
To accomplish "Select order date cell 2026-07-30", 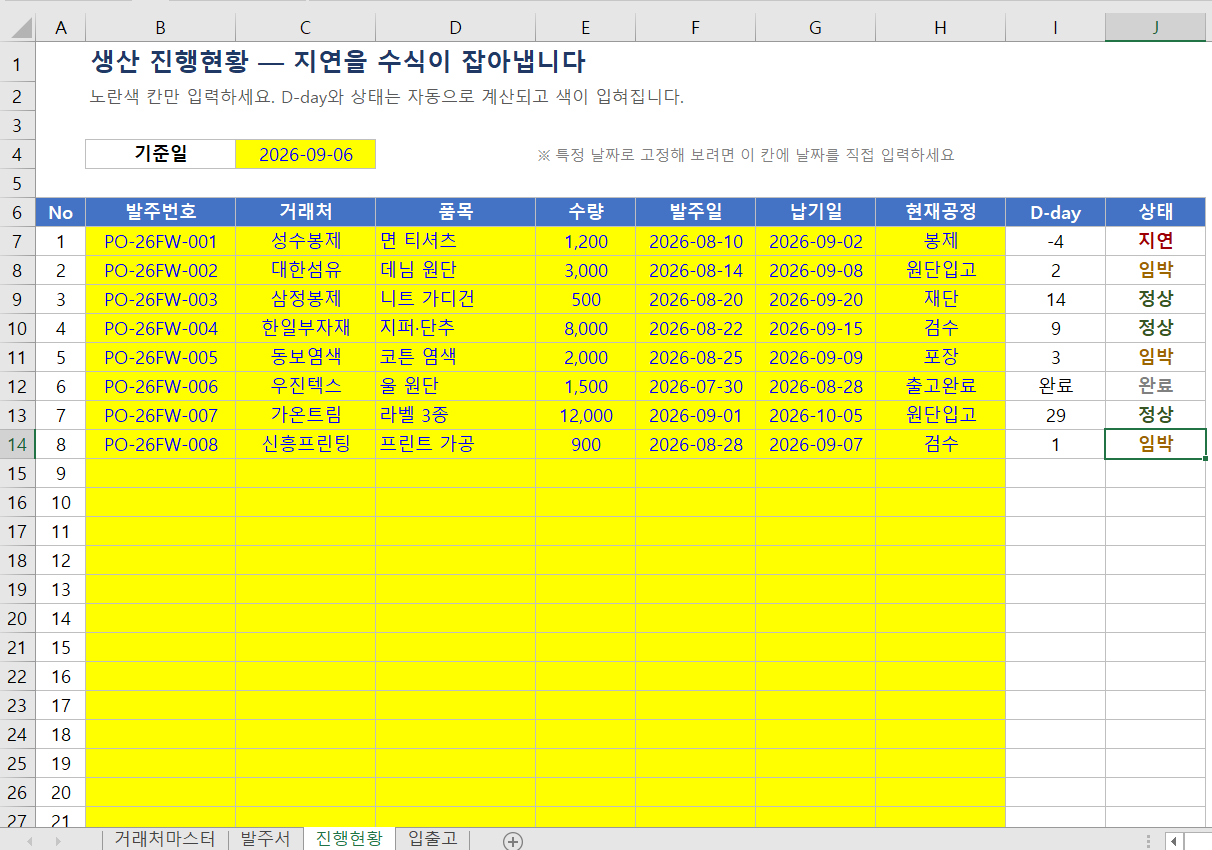I will pos(696,386).
